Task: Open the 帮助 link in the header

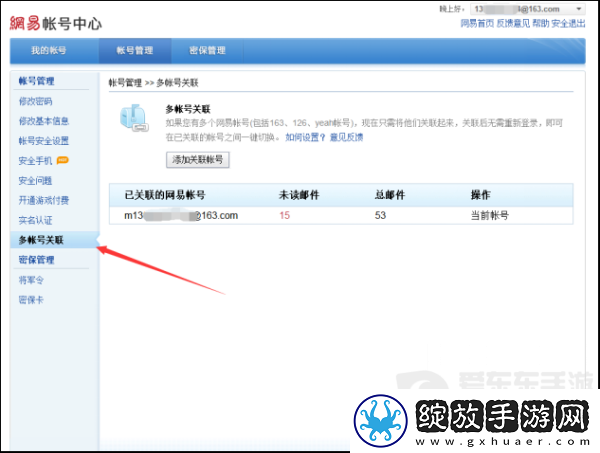Action: pyautogui.click(x=541, y=23)
